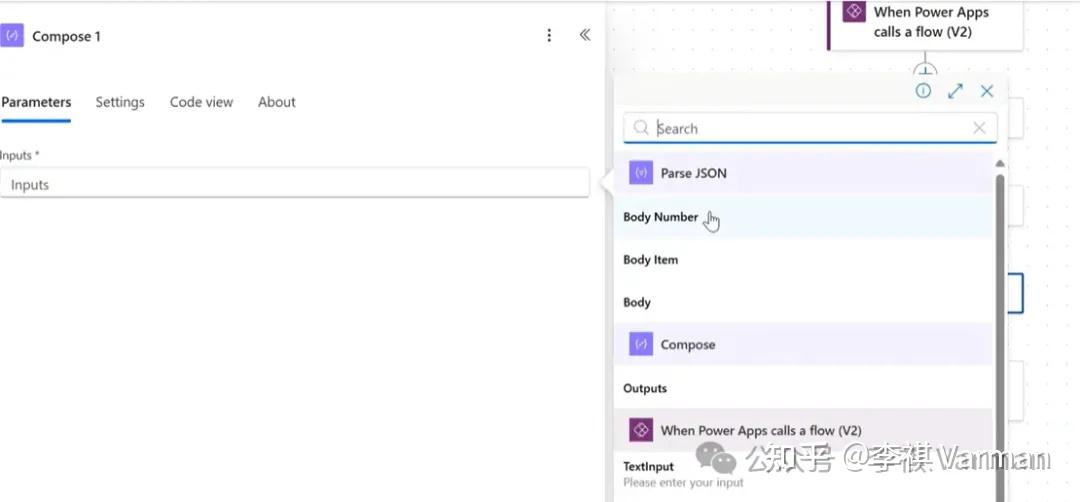Viewport: 1080px width, 502px height.
Task: Click the Compose section icon in list
Action: (641, 344)
